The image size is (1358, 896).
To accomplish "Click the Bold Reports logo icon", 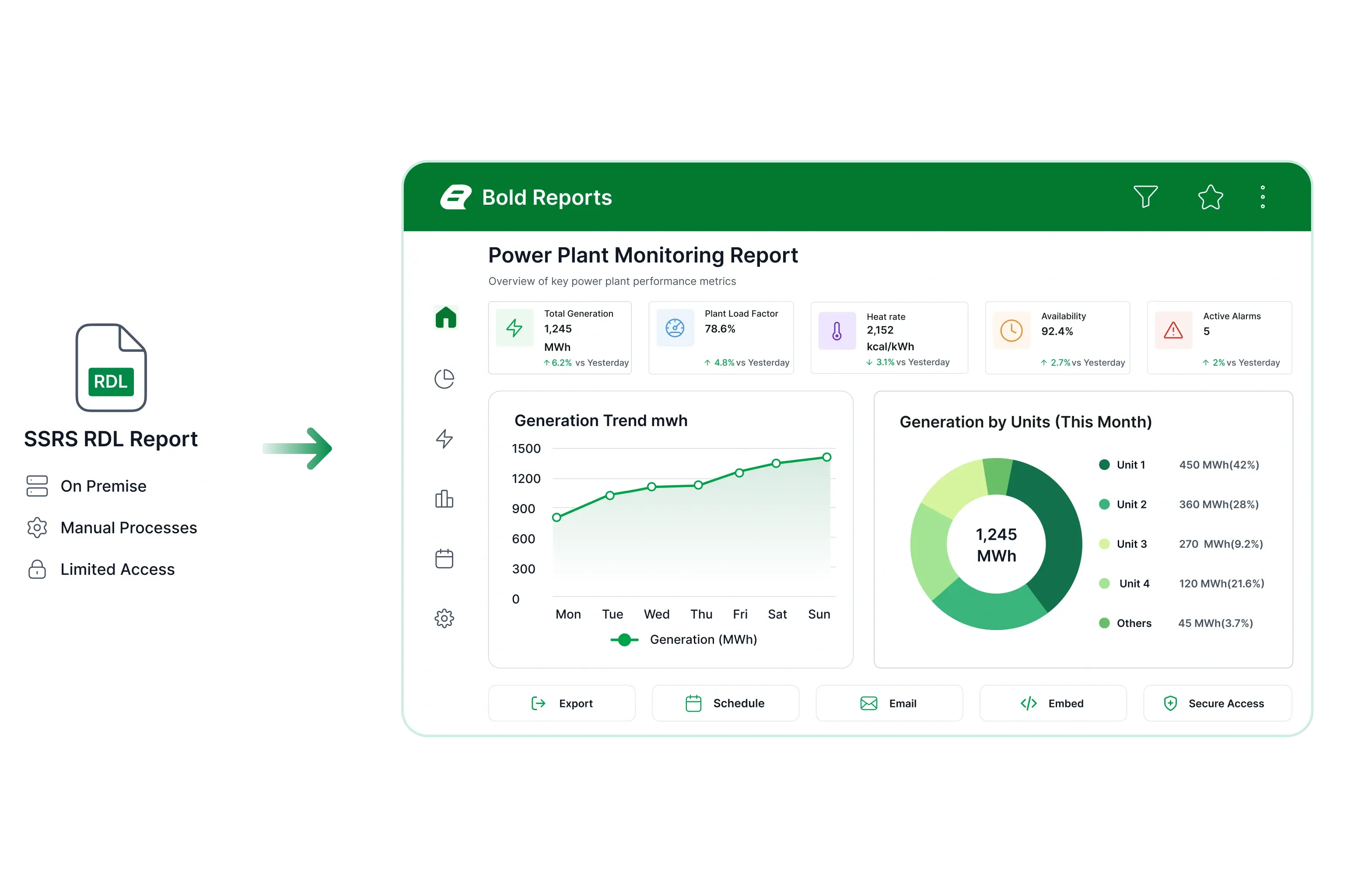I will (x=455, y=196).
